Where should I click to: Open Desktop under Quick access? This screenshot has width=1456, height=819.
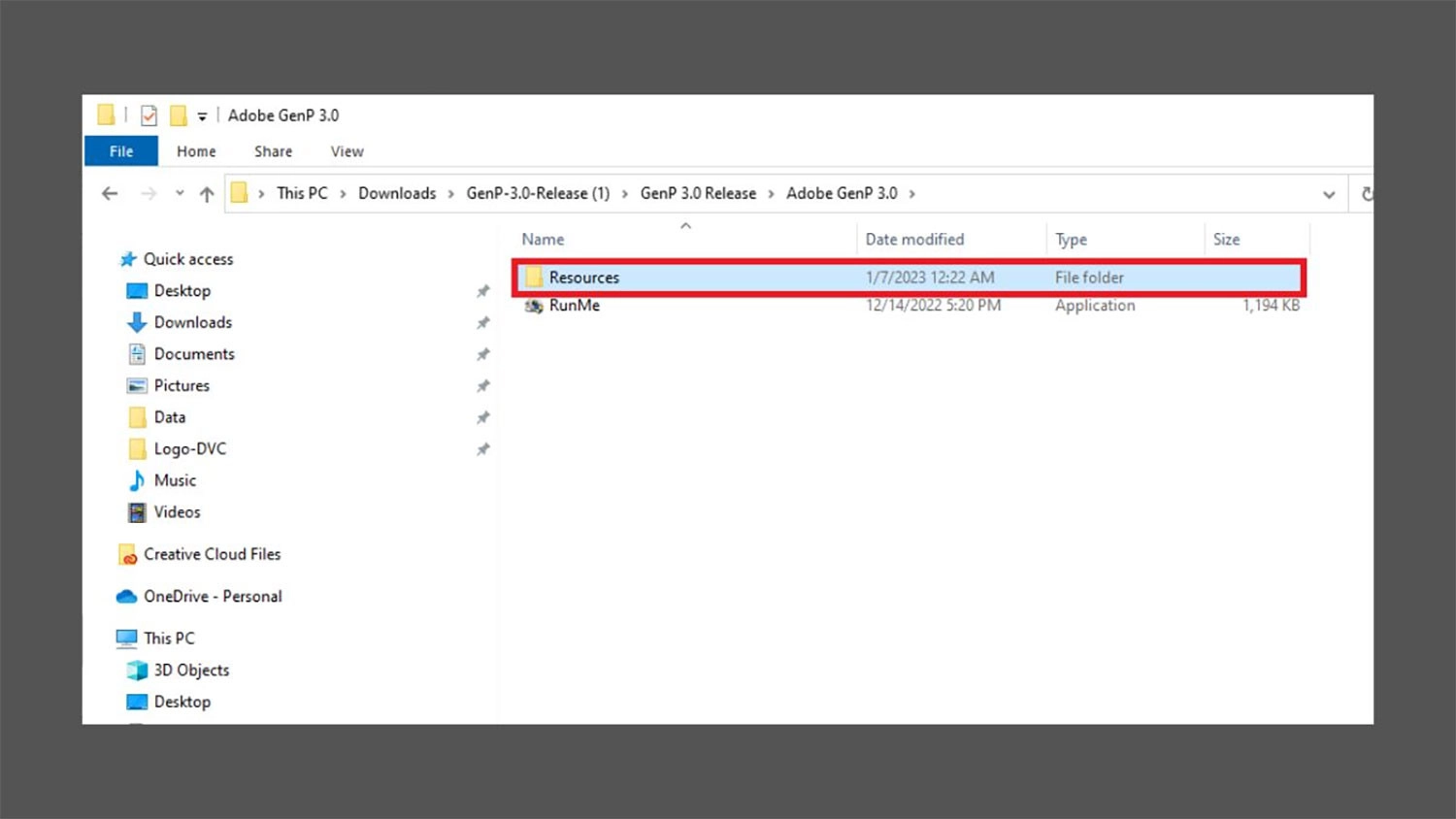pyautogui.click(x=182, y=291)
